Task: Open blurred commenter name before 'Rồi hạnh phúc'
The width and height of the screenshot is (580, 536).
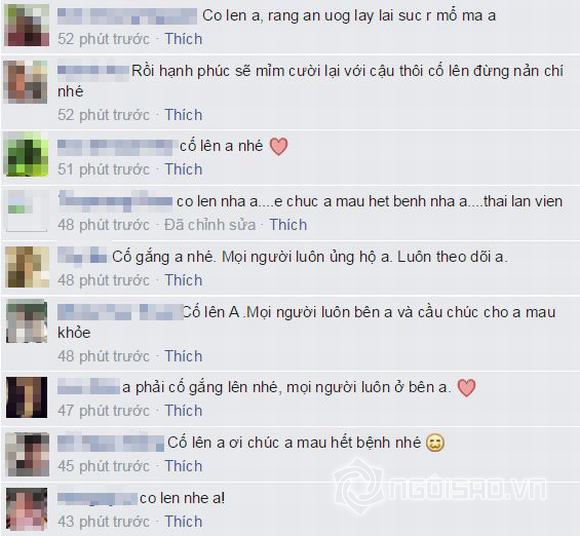Action: click(93, 70)
